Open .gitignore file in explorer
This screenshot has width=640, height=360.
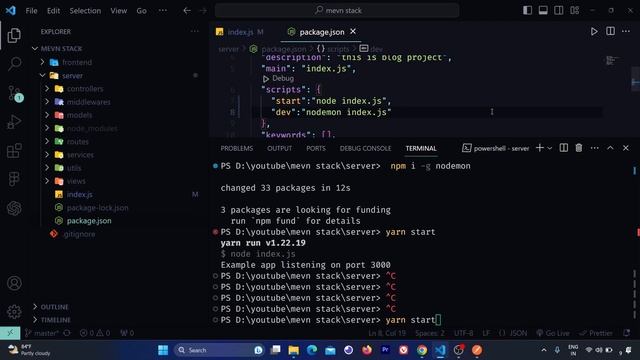[x=79, y=234]
